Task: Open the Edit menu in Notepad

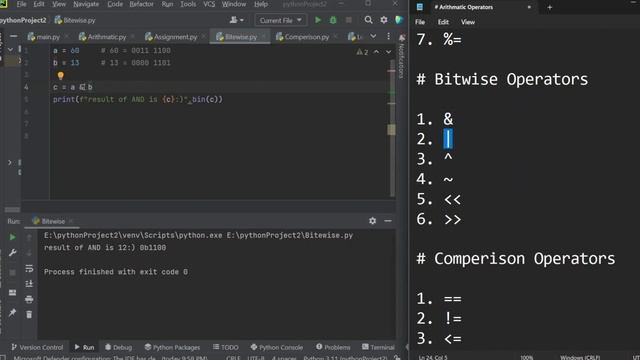Action: [443, 22]
